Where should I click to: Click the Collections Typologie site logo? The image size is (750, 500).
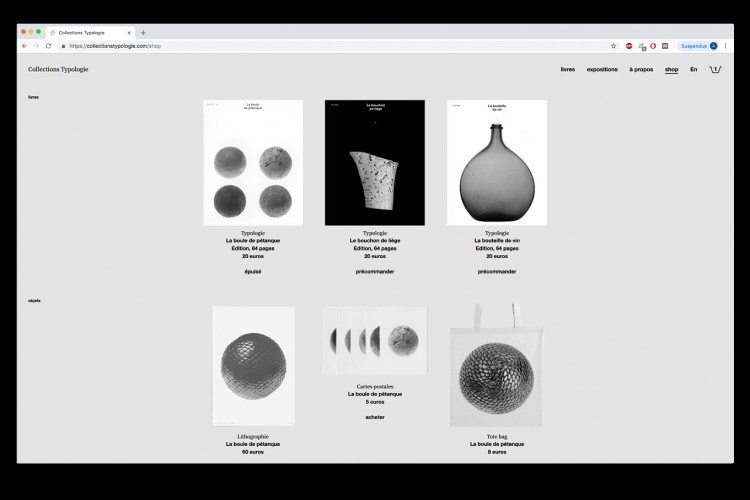(x=58, y=69)
